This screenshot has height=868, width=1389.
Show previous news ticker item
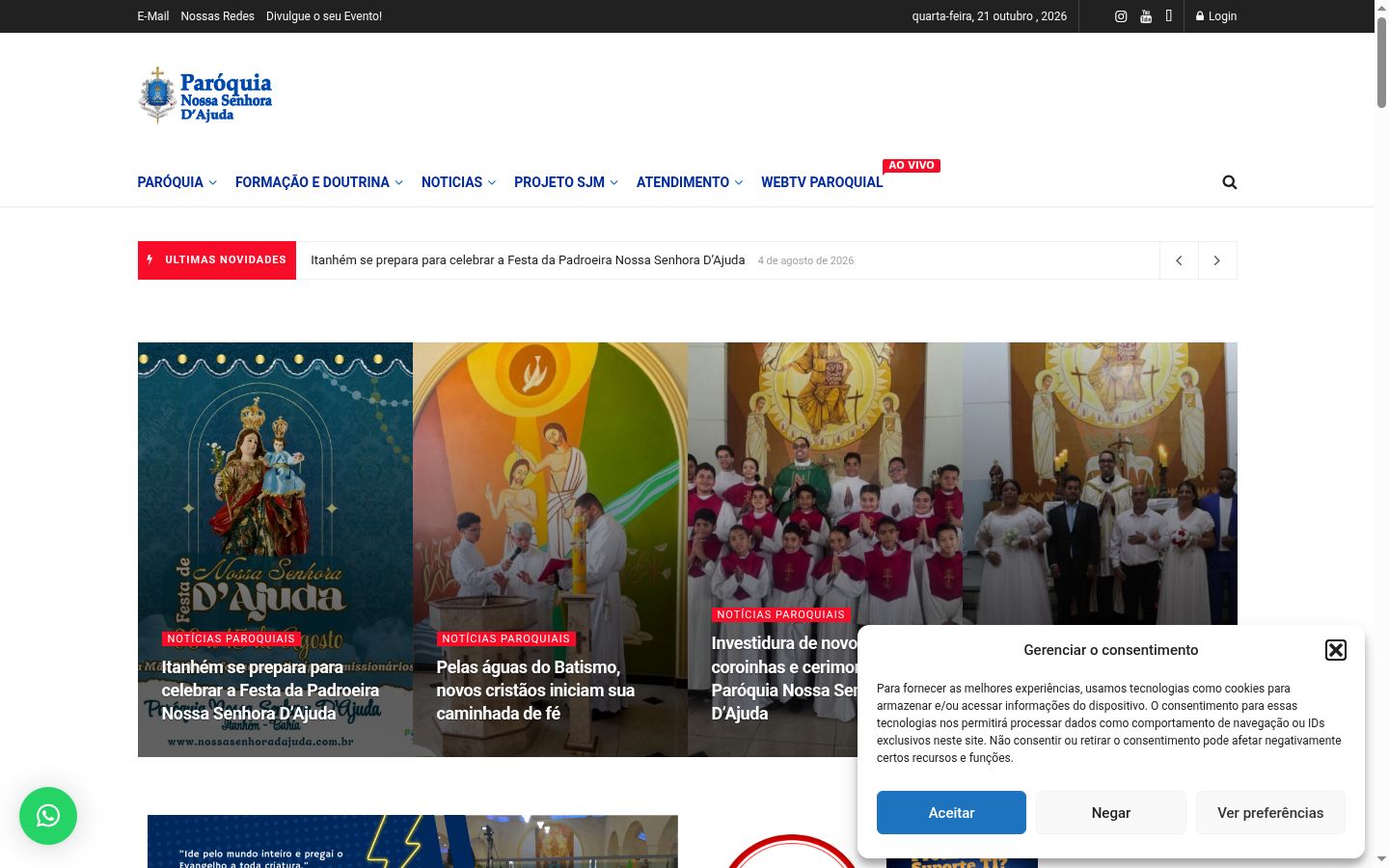pyautogui.click(x=1179, y=260)
